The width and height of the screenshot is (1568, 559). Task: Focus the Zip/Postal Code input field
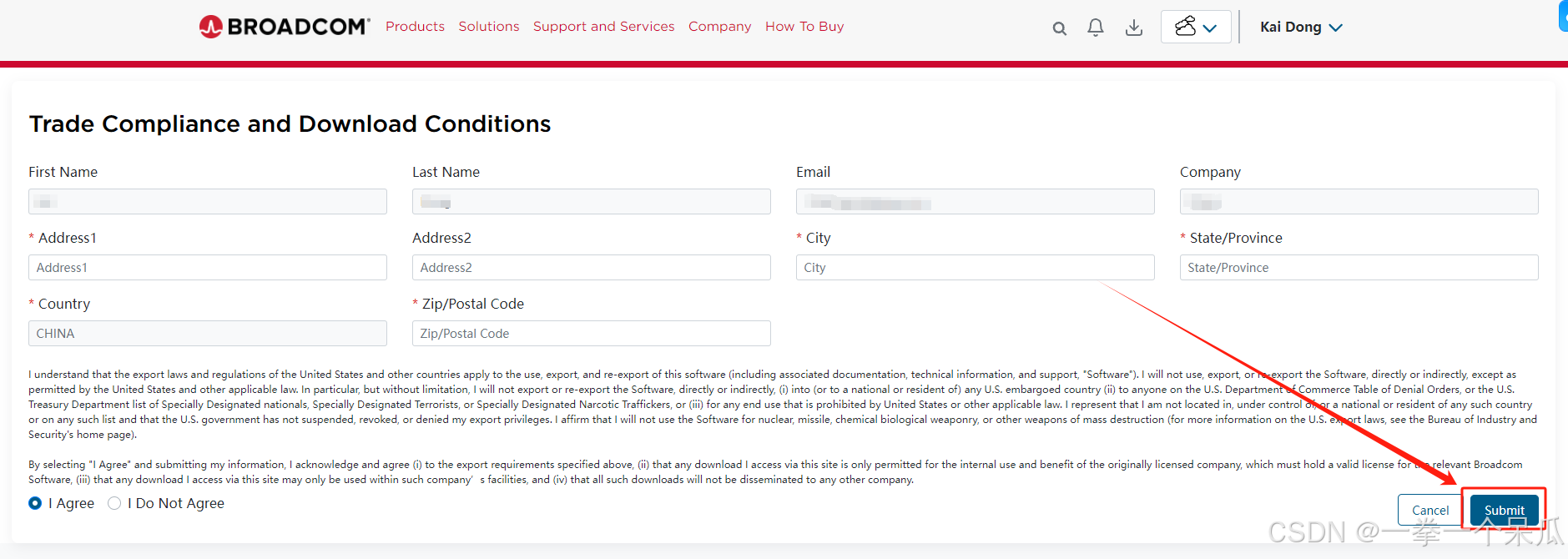point(592,334)
